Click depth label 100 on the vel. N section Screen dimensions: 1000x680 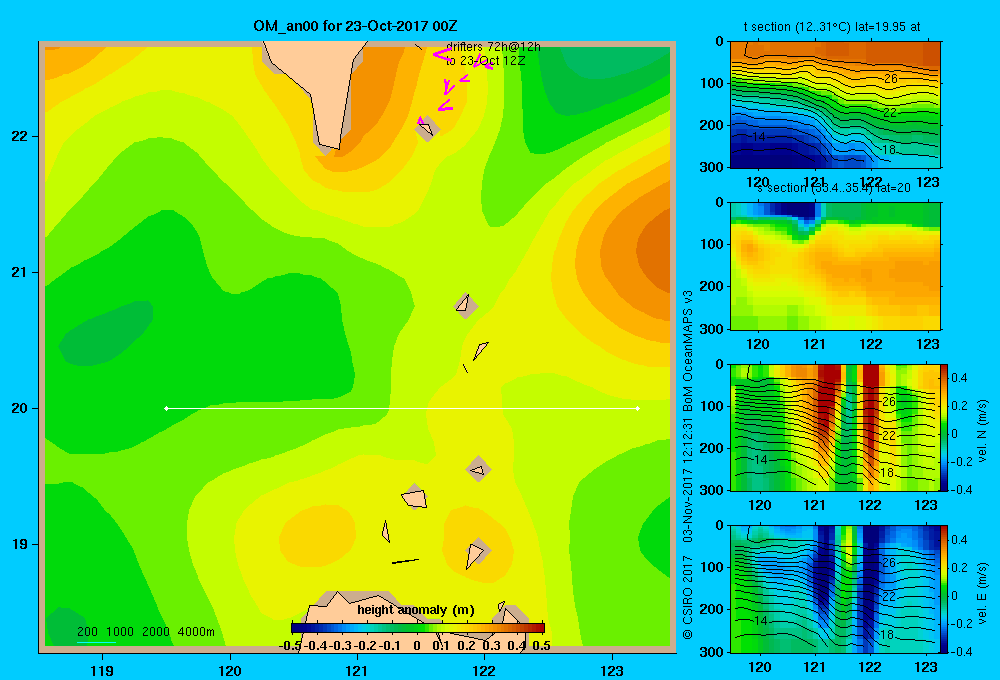[x=712, y=406]
